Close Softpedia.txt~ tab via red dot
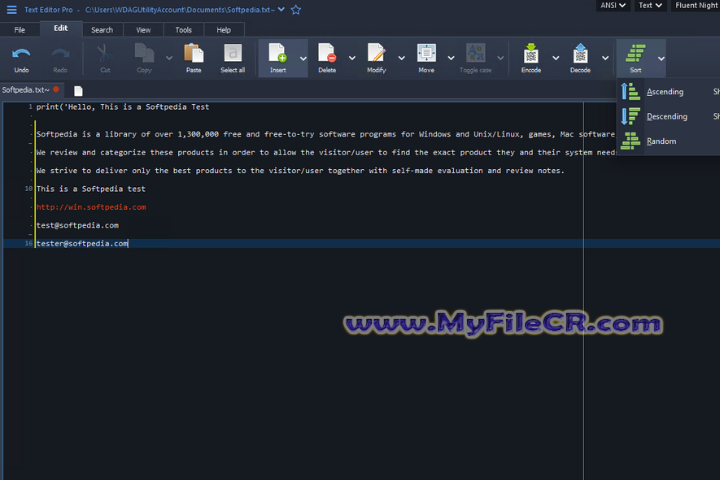 click(56, 90)
